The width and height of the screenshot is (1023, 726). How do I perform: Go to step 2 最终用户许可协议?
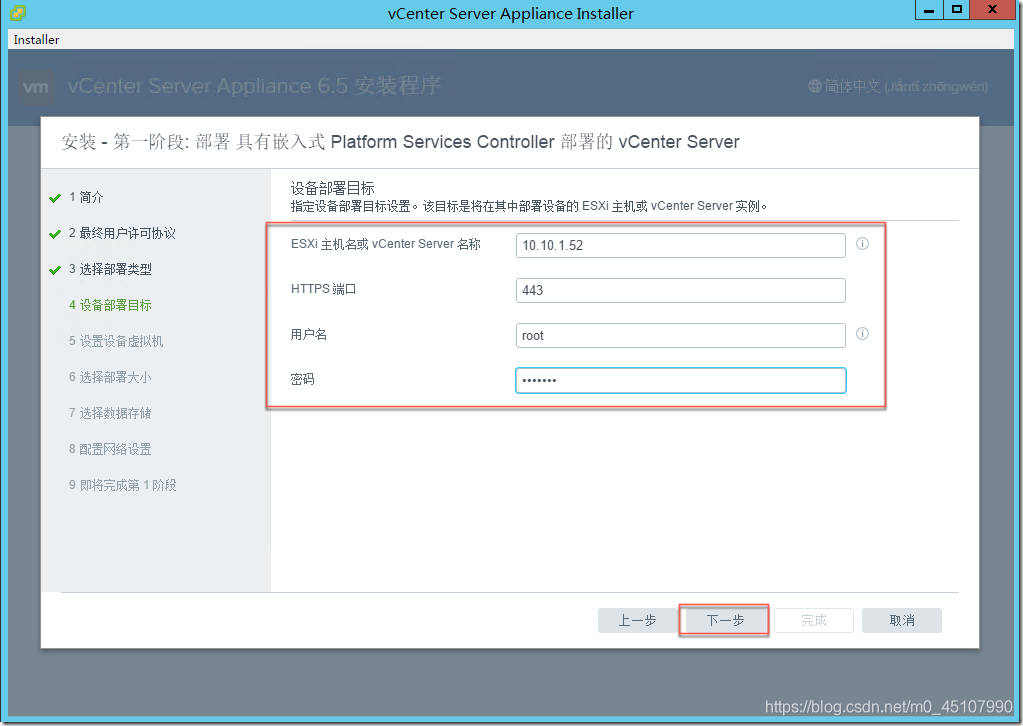pyautogui.click(x=122, y=233)
